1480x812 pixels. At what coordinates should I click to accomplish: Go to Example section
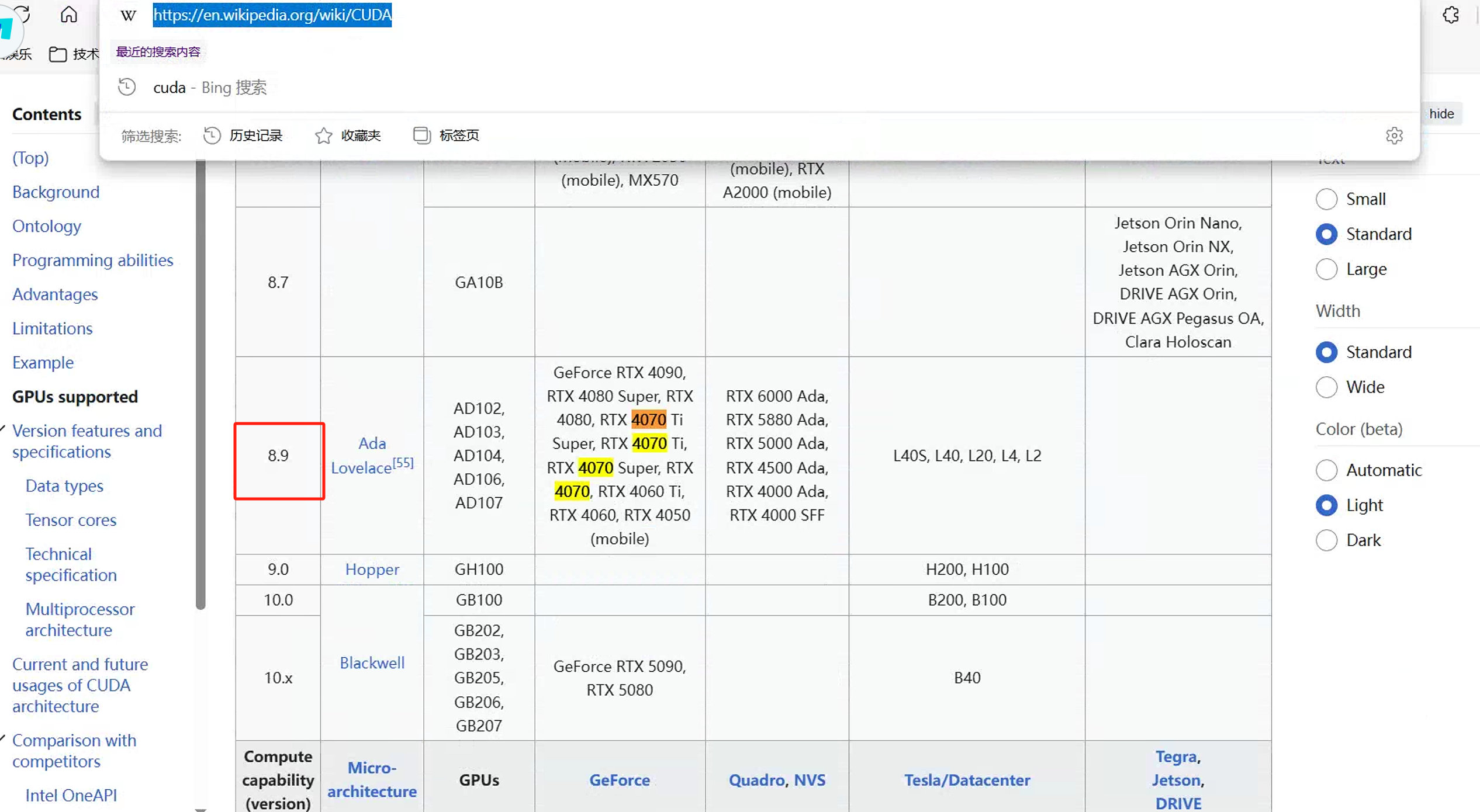click(x=43, y=363)
